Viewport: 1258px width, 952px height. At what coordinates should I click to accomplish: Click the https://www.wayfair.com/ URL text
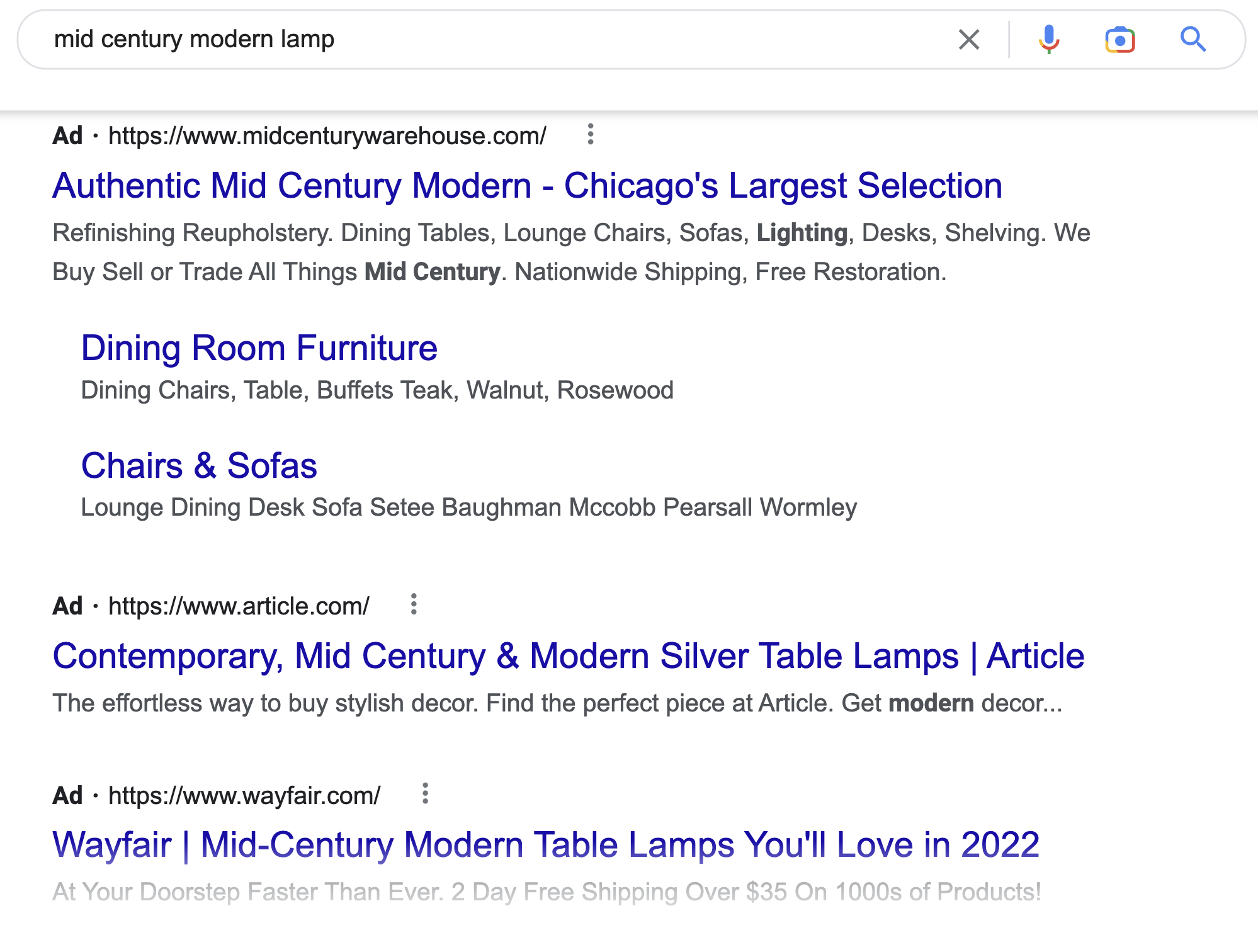(244, 796)
